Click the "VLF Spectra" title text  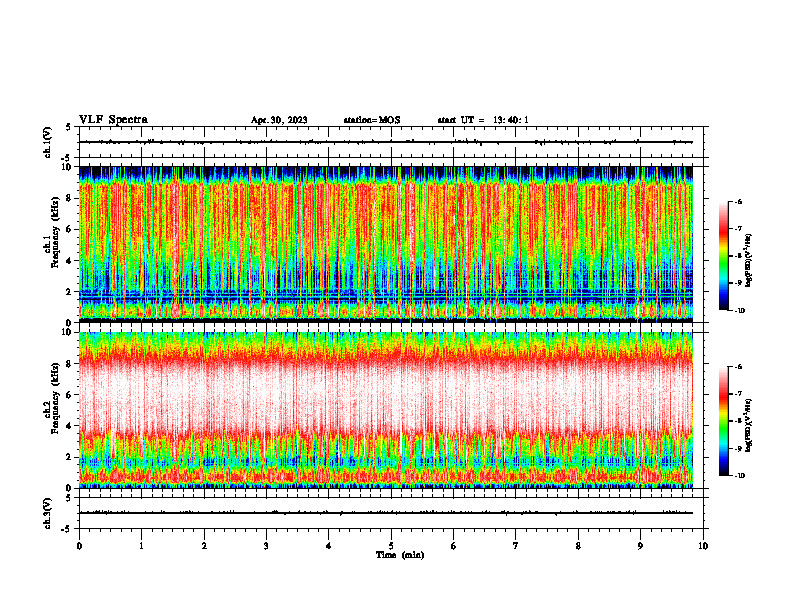point(113,120)
